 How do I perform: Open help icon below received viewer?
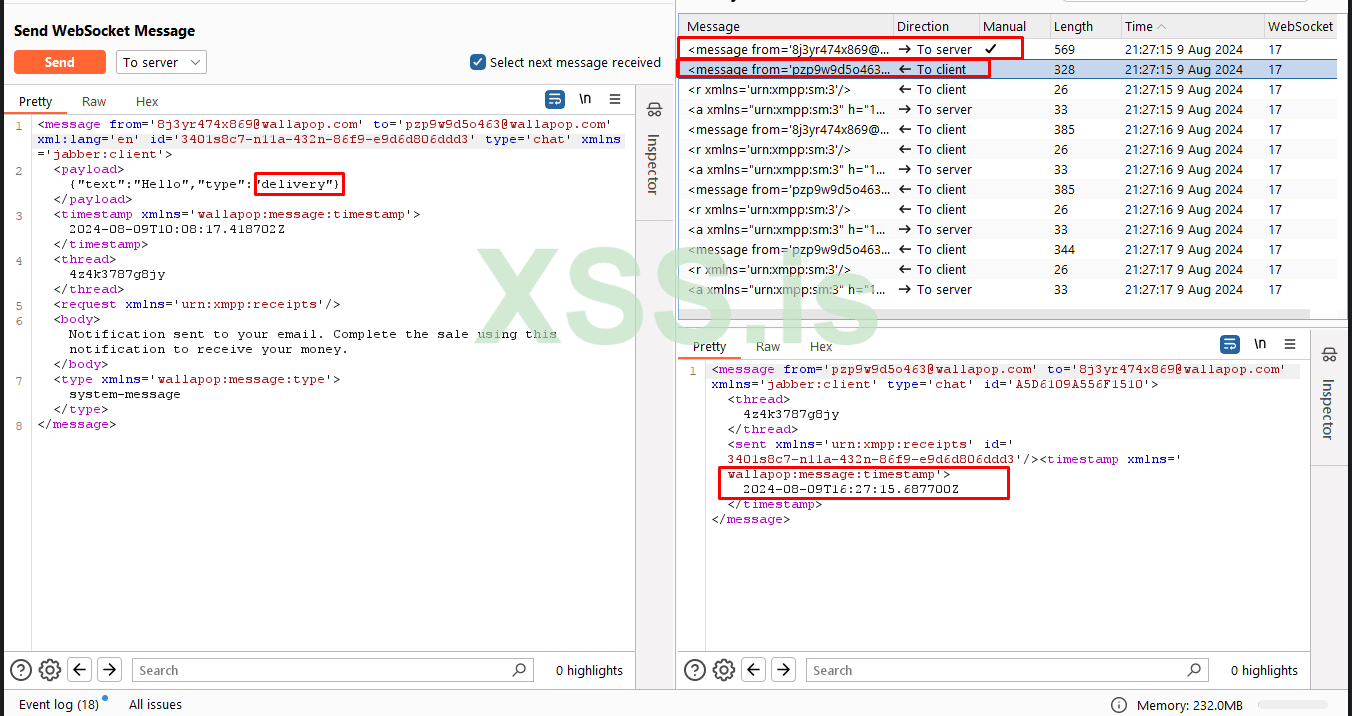(695, 670)
